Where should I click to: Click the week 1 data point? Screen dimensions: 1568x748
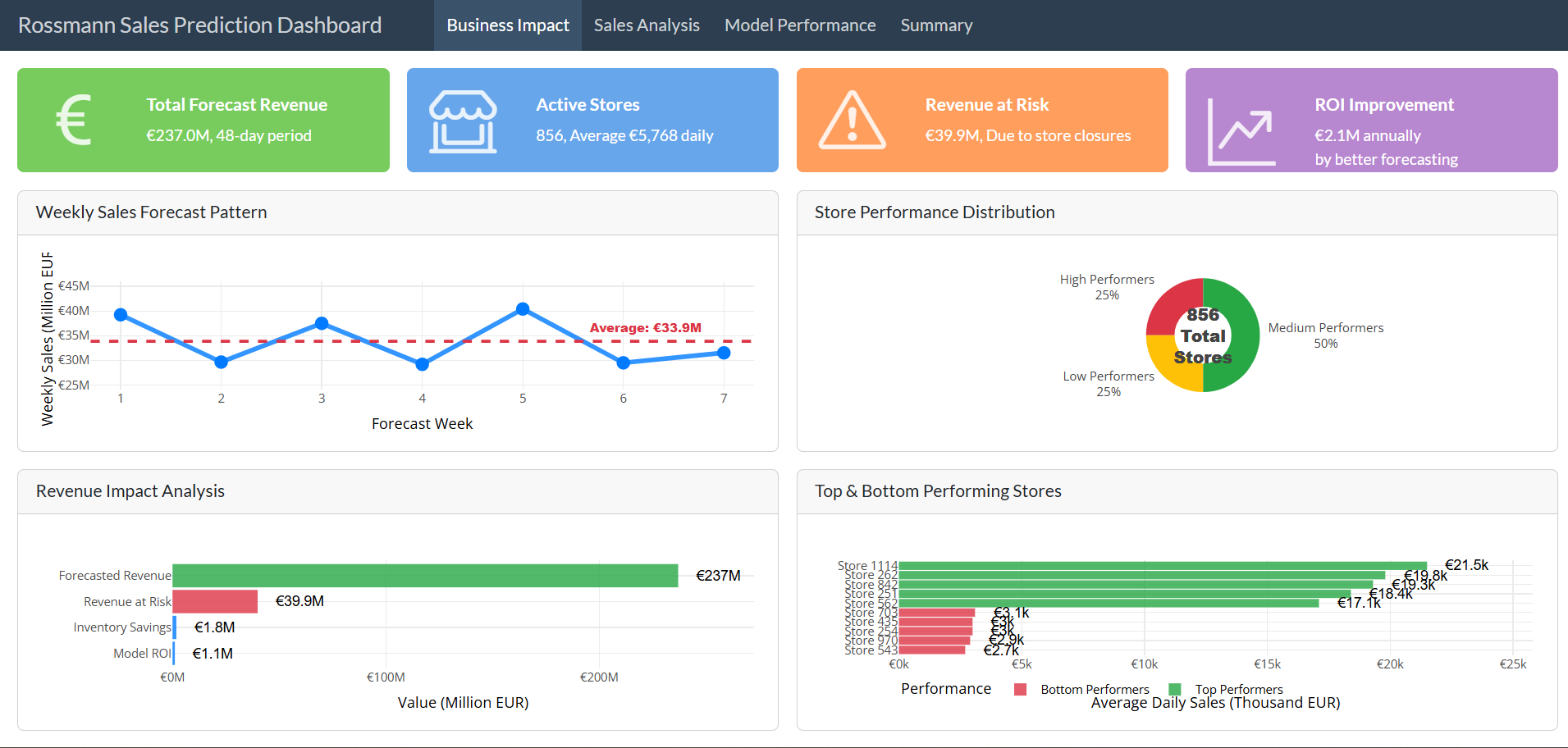(x=121, y=315)
